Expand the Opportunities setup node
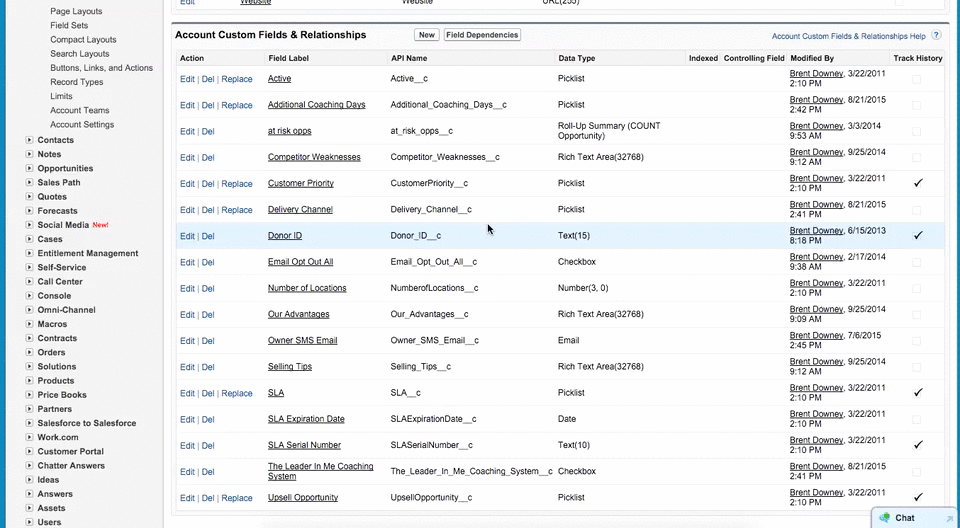Image resolution: width=960 pixels, height=528 pixels. 29,168
